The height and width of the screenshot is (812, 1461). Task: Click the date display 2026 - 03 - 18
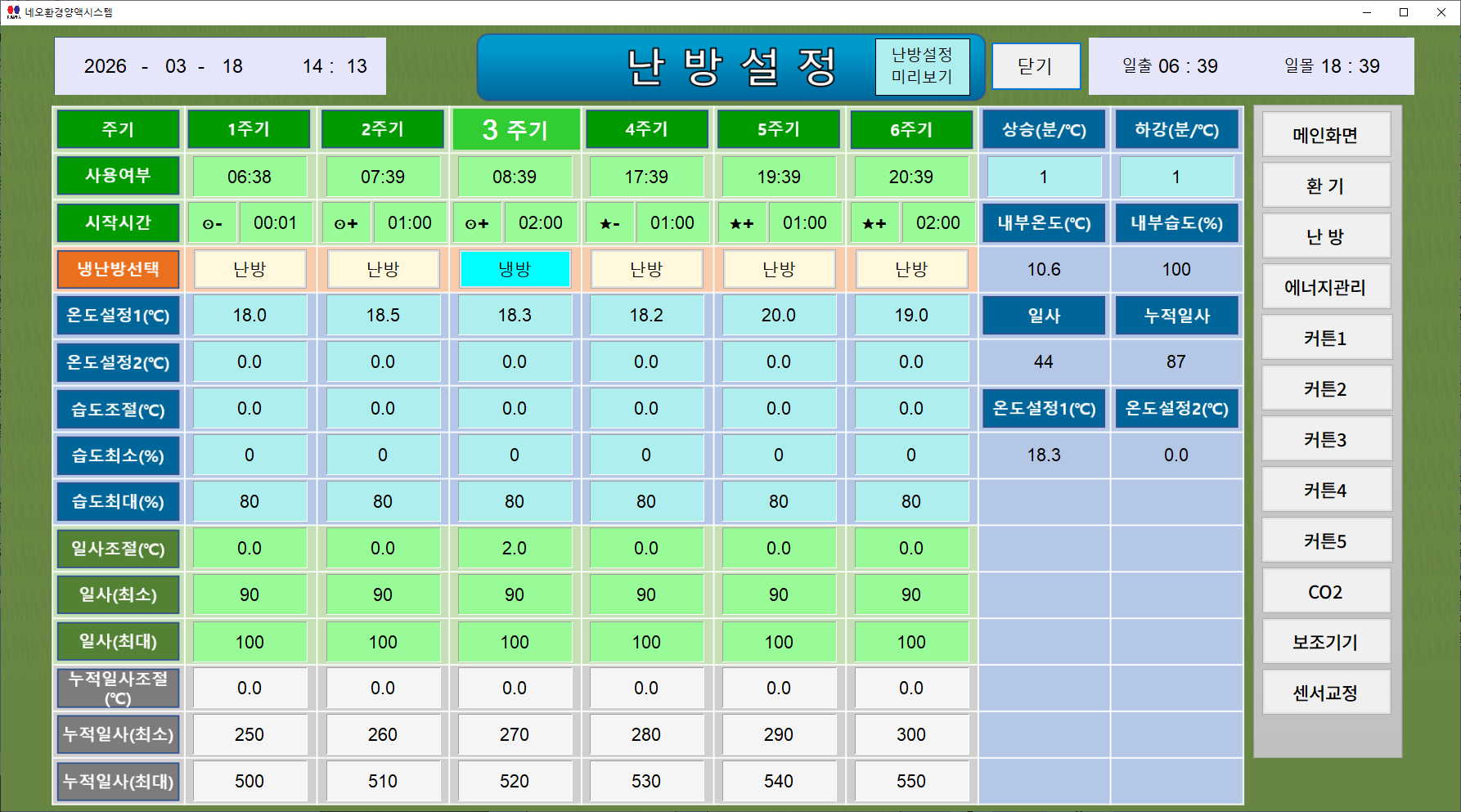(x=164, y=66)
